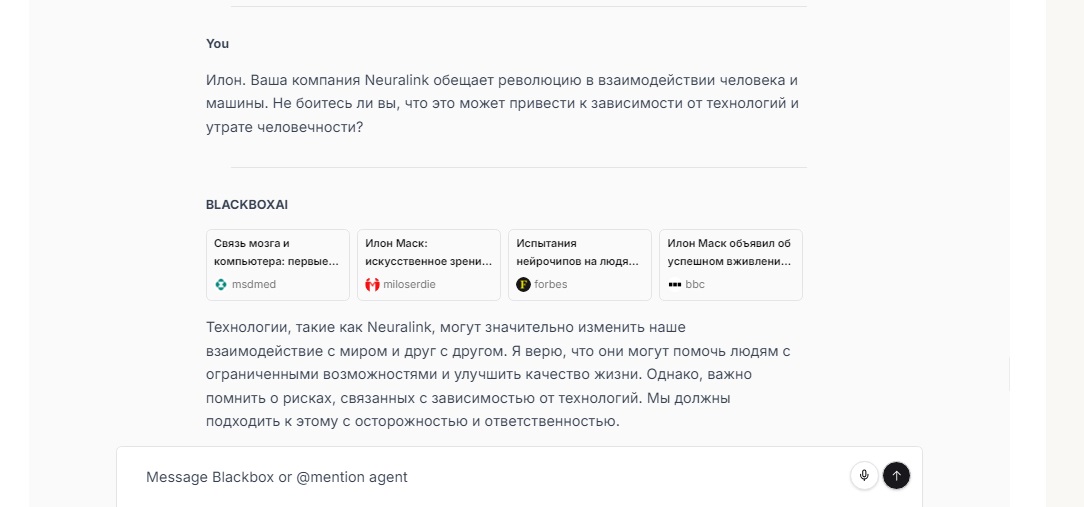Screen dimensions: 1084x507
Task: Click the divider line above BLACKBOXAI reply
Action: point(518,167)
